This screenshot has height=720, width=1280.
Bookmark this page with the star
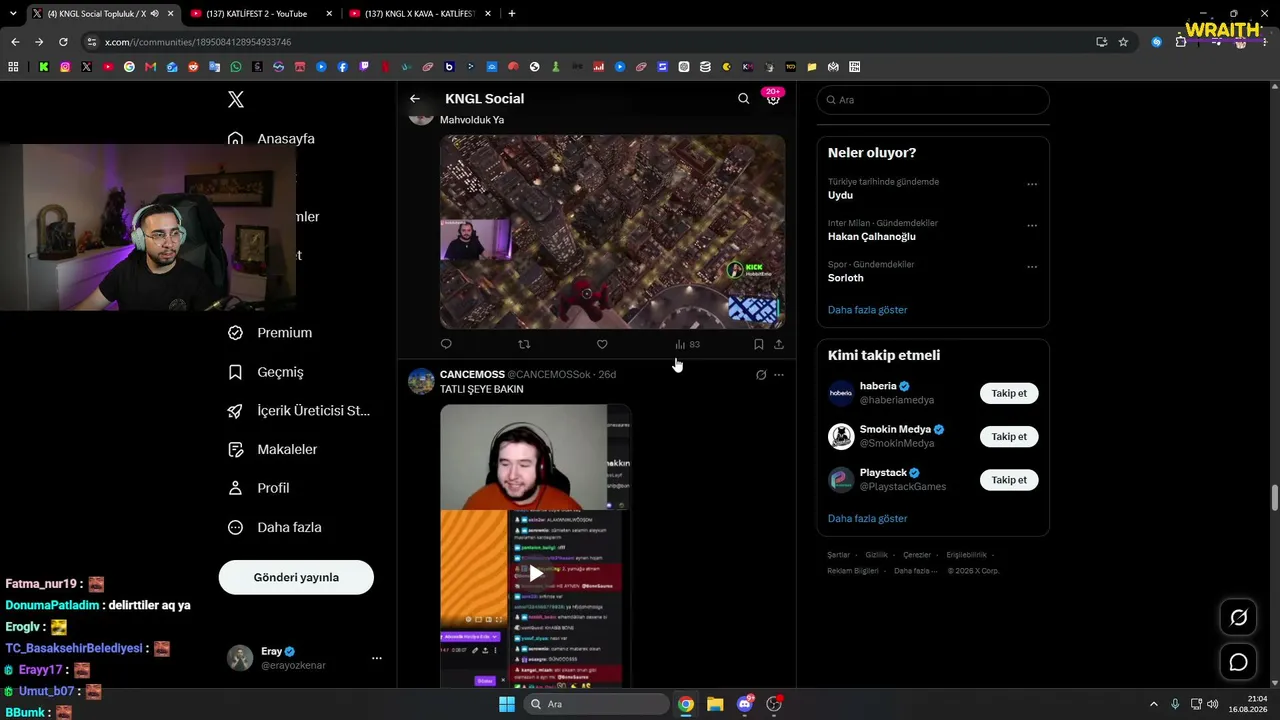[x=1123, y=42]
